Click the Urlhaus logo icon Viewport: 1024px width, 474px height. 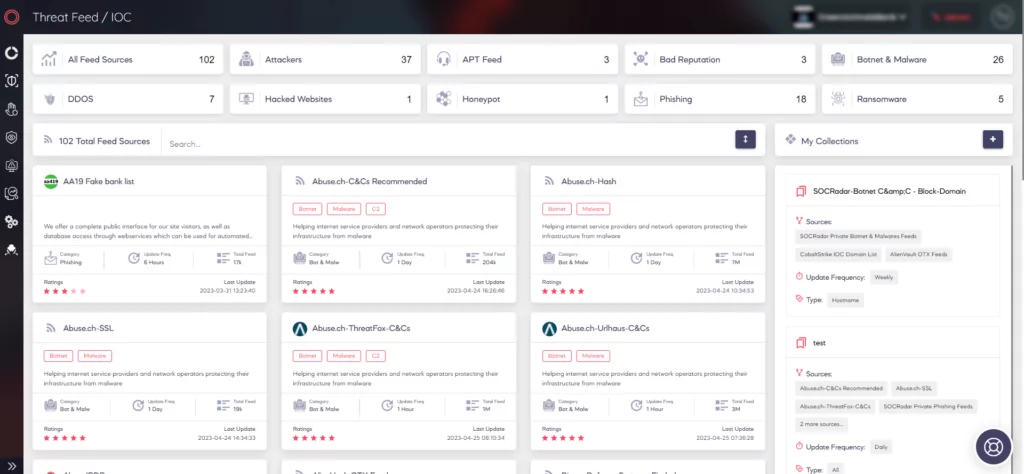tap(549, 329)
